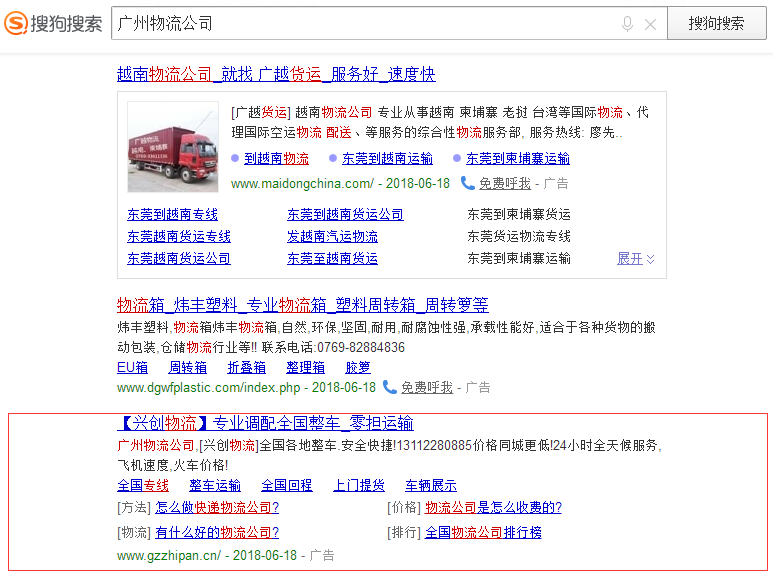The image size is (773, 574).
Task: Open 全国回程 sub-link
Action: point(287,486)
